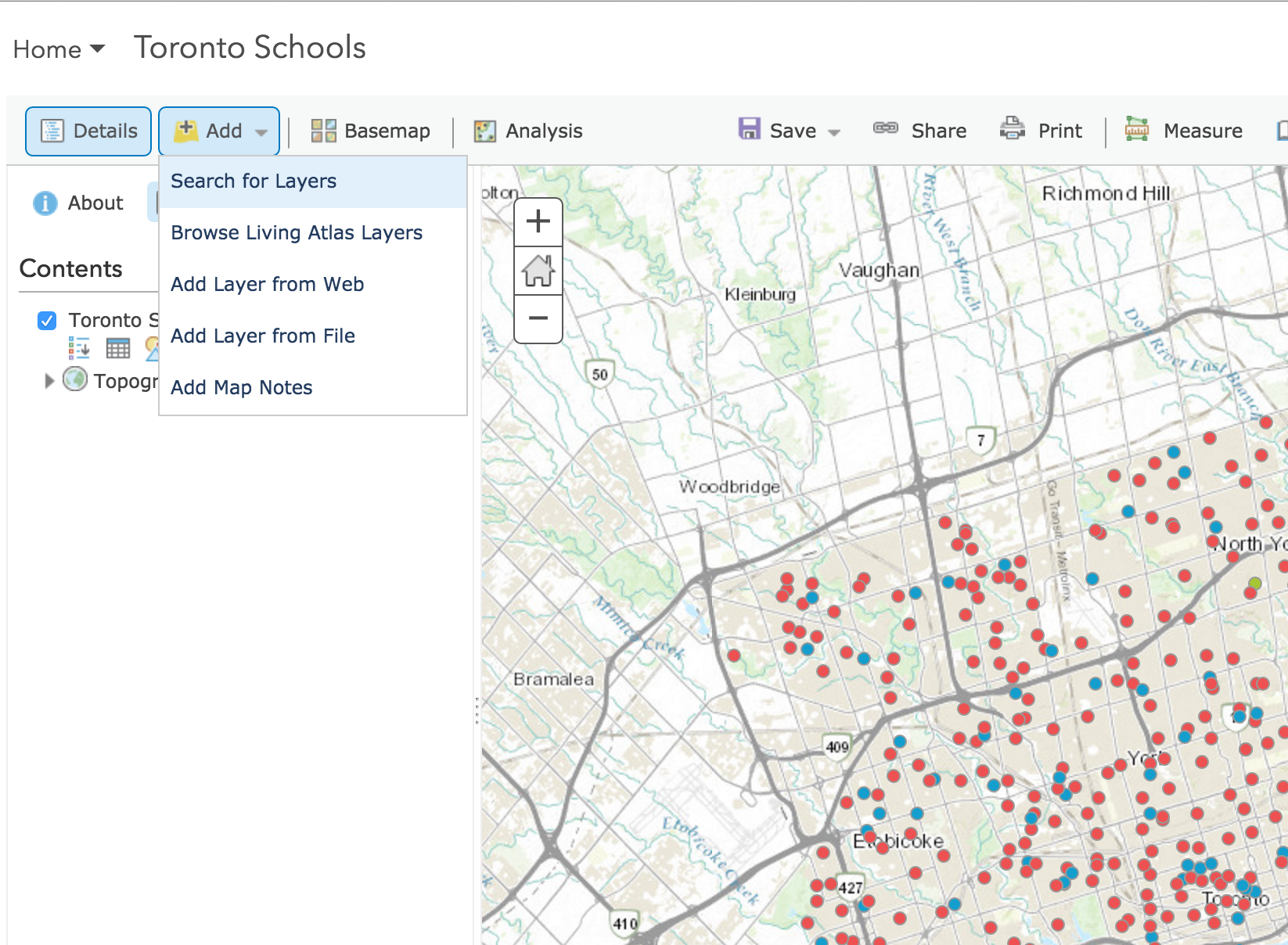Select Search for Layers menu item
1288x945 pixels.
313,181
